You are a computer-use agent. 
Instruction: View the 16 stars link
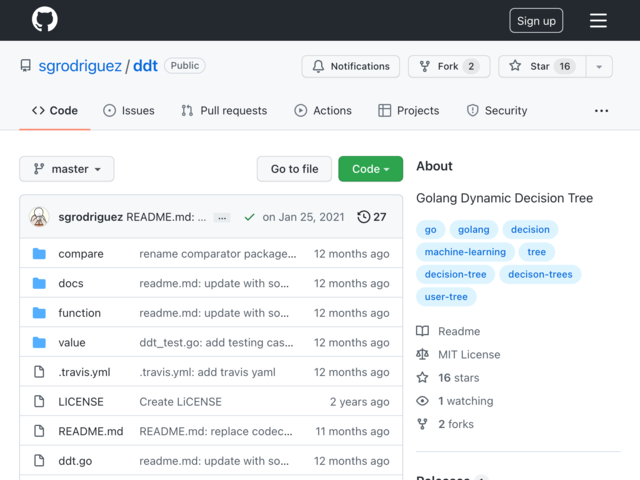(x=448, y=378)
